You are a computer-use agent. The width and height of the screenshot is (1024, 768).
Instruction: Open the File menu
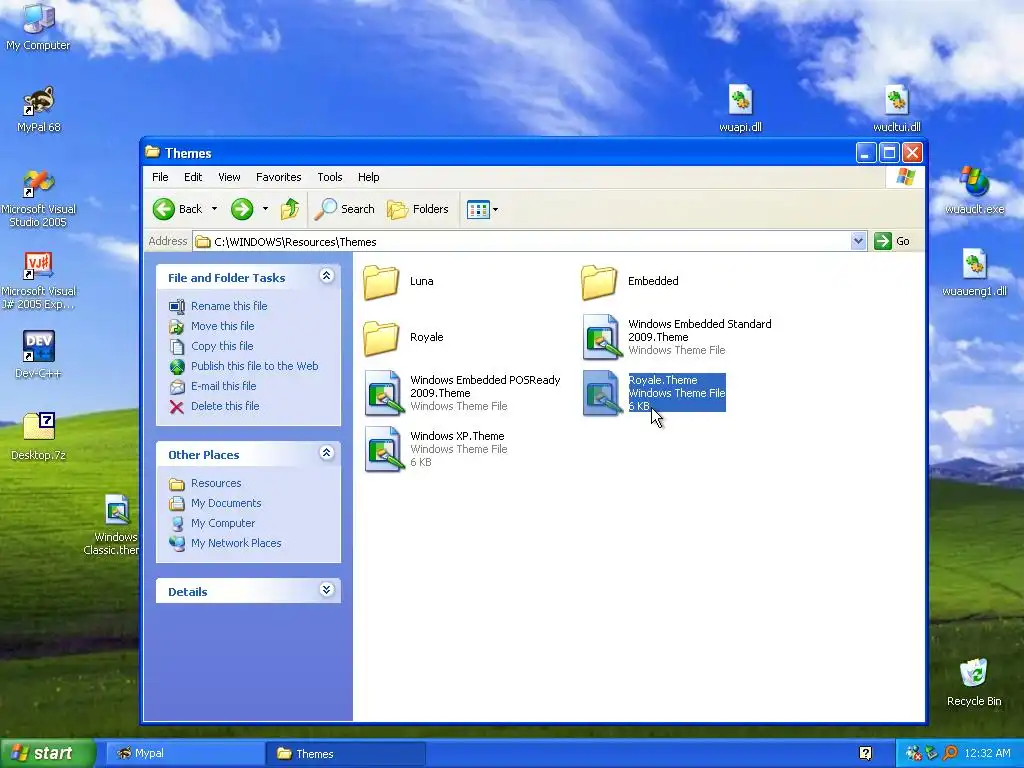pos(160,177)
